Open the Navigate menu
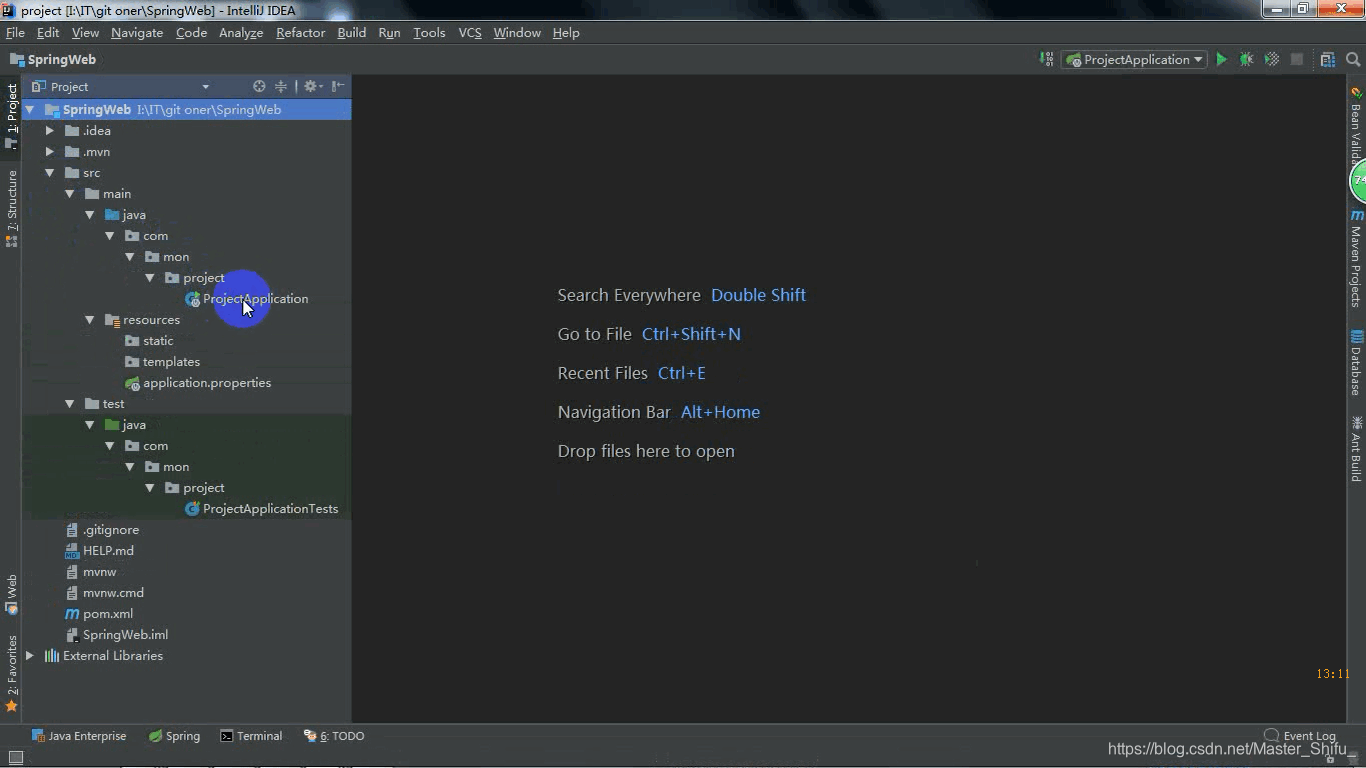Image resolution: width=1366 pixels, height=768 pixels. [x=137, y=33]
